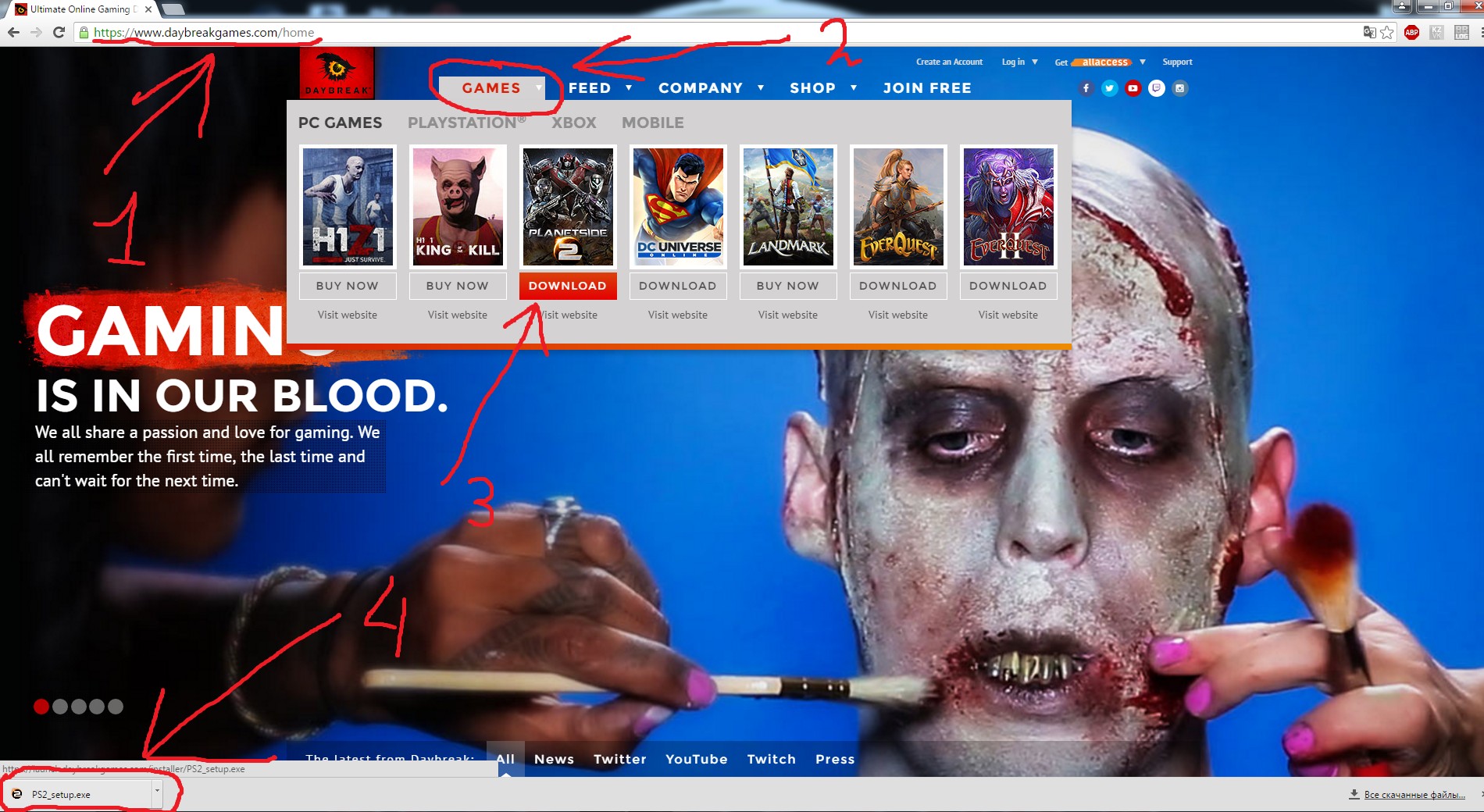
Task: Click the PlanetSide 2 game cover thumbnail
Action: click(x=568, y=207)
